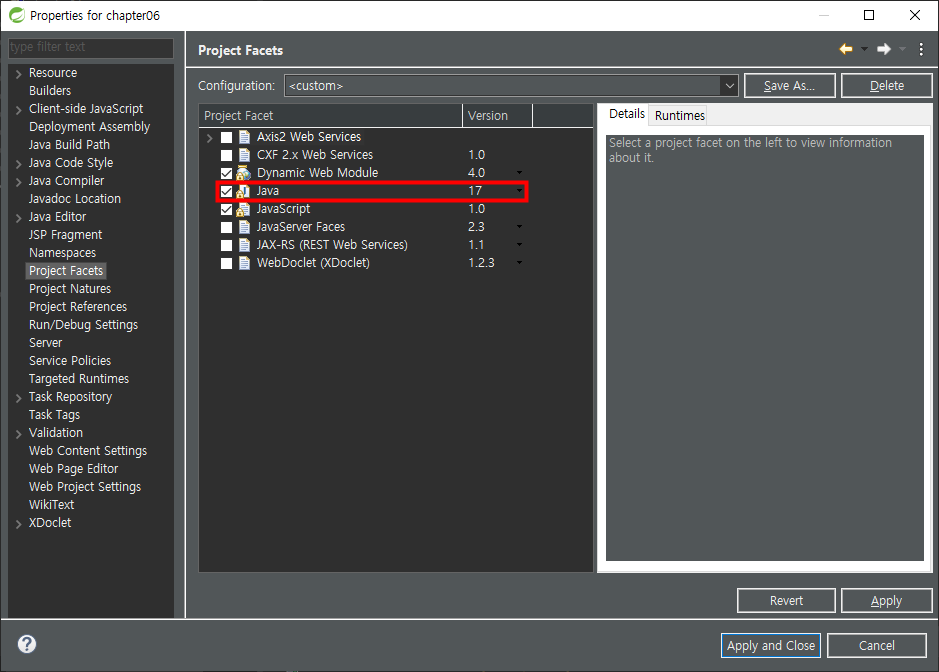Open the JAX-RS version dropdown
939x672 pixels.
pos(519,245)
